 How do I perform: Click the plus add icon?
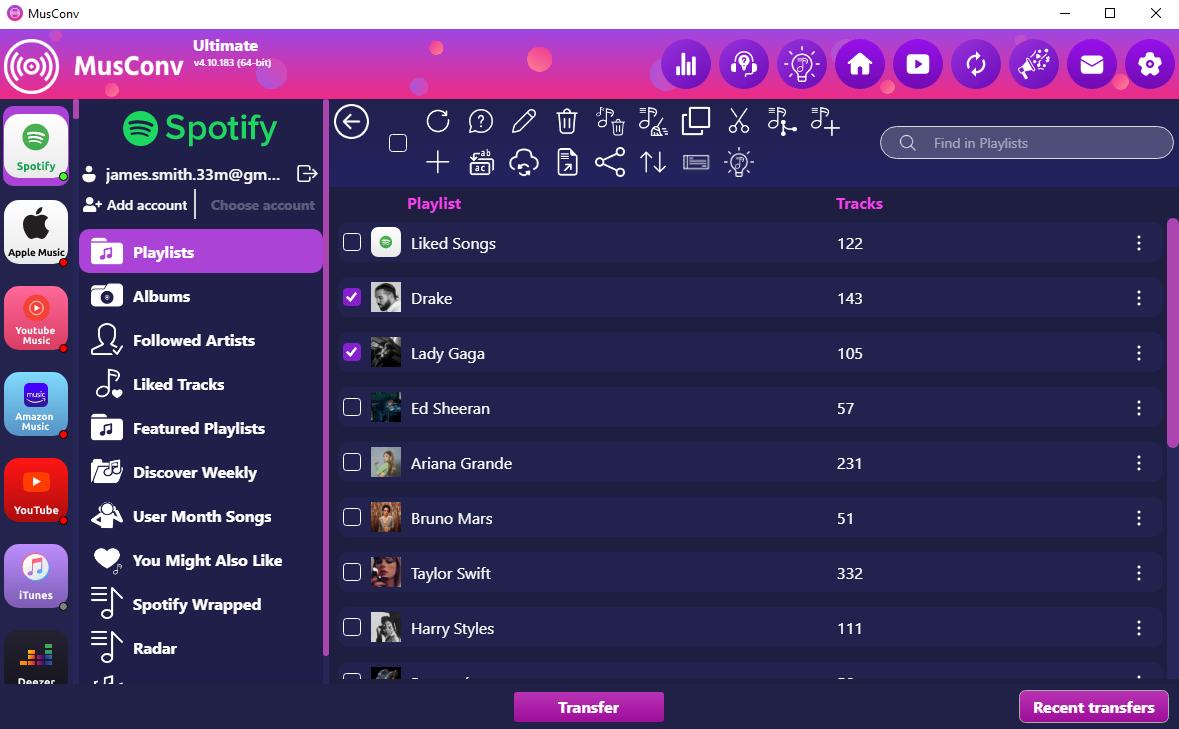pyautogui.click(x=438, y=162)
